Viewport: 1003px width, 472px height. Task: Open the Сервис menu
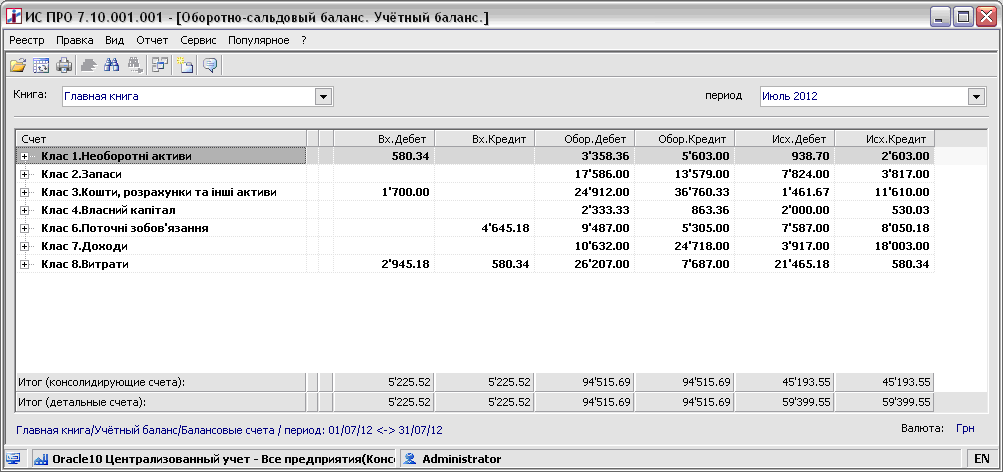click(198, 40)
